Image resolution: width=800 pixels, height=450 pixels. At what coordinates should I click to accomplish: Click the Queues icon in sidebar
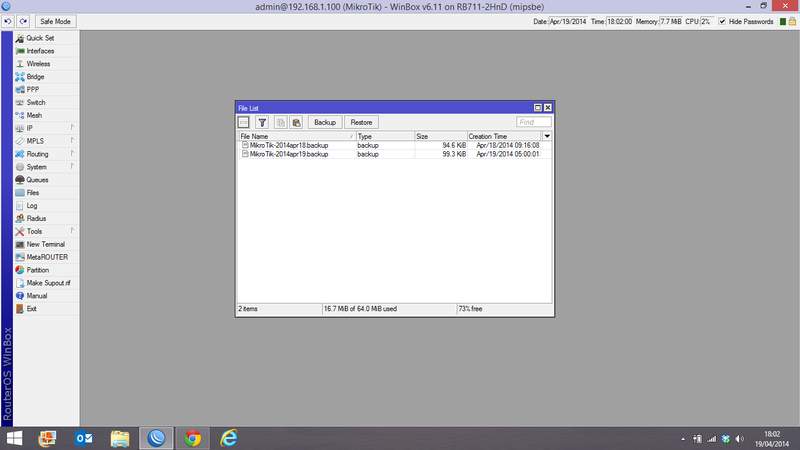[x=20, y=180]
